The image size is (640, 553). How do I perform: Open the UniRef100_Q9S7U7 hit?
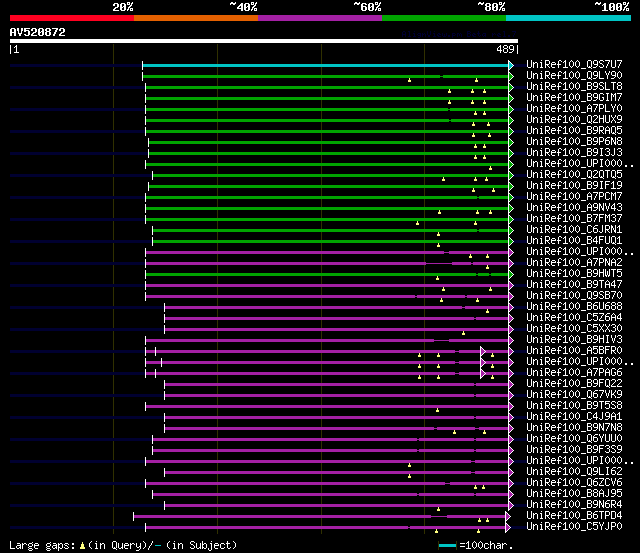(574, 64)
